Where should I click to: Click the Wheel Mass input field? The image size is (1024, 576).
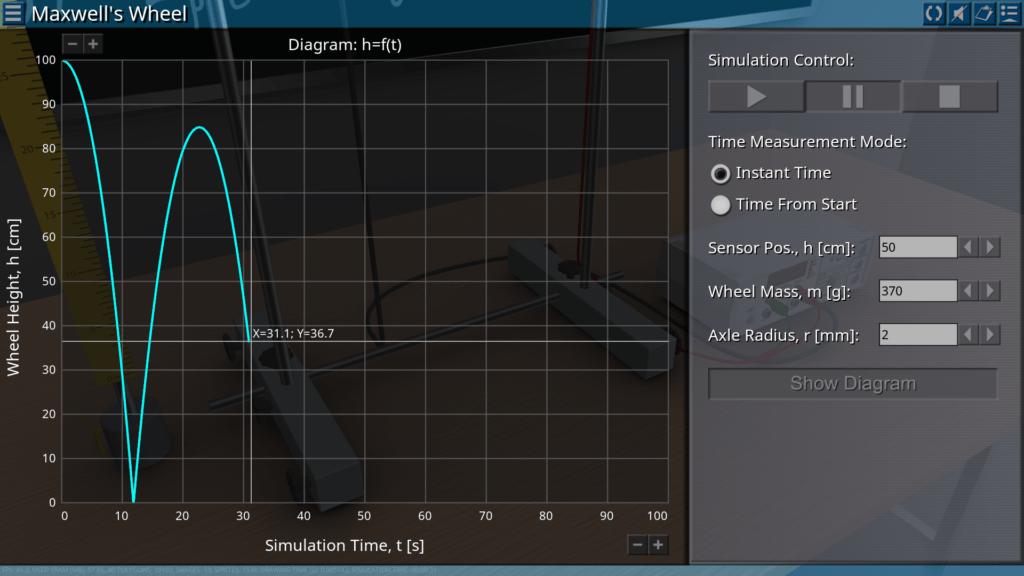click(917, 291)
